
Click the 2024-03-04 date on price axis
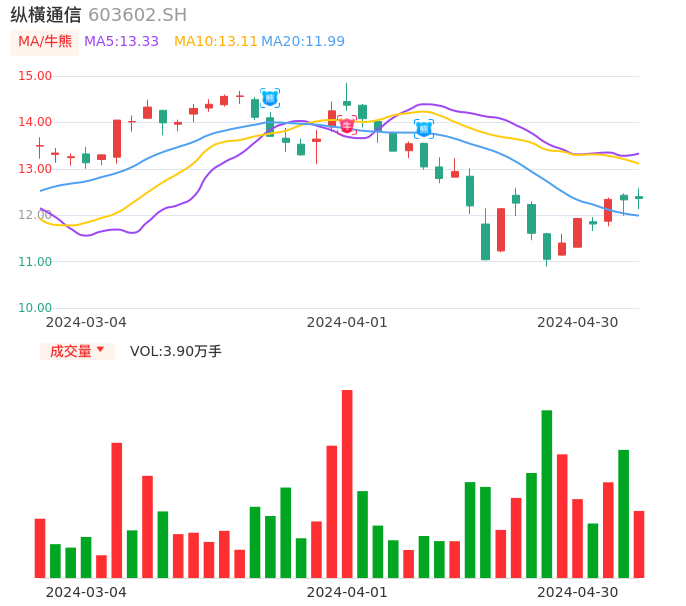[x=86, y=322]
